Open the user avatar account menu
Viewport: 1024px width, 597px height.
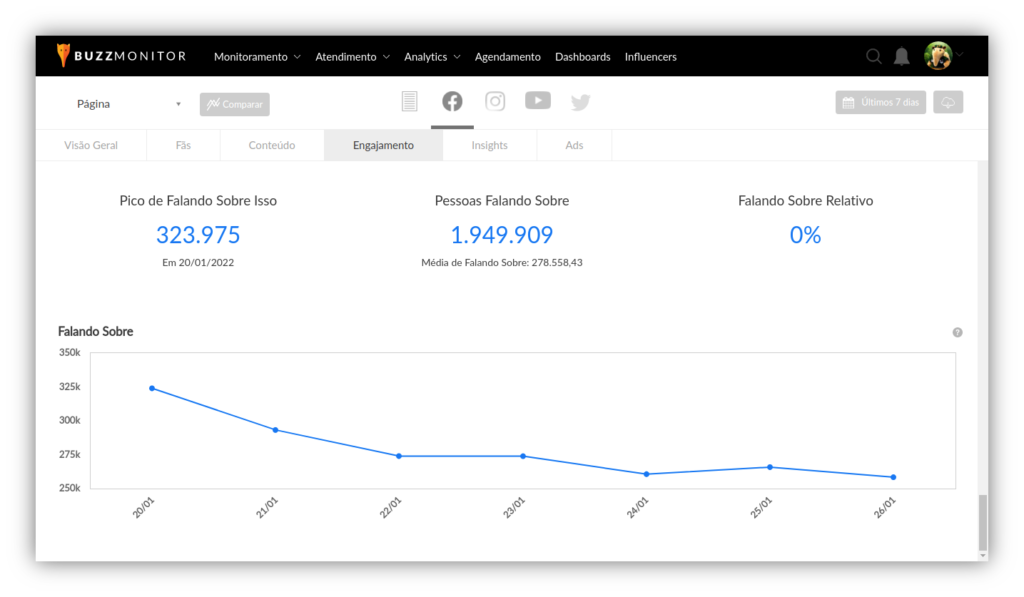(938, 56)
